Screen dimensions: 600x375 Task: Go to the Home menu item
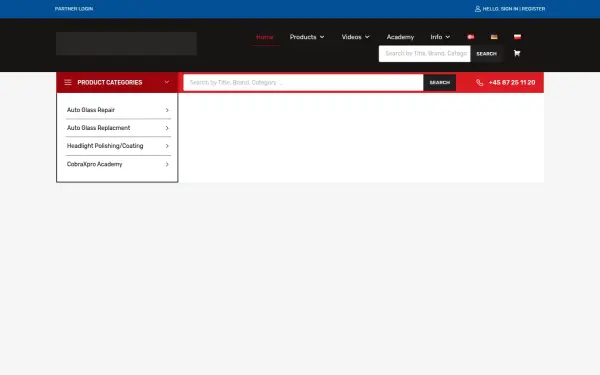tap(265, 37)
